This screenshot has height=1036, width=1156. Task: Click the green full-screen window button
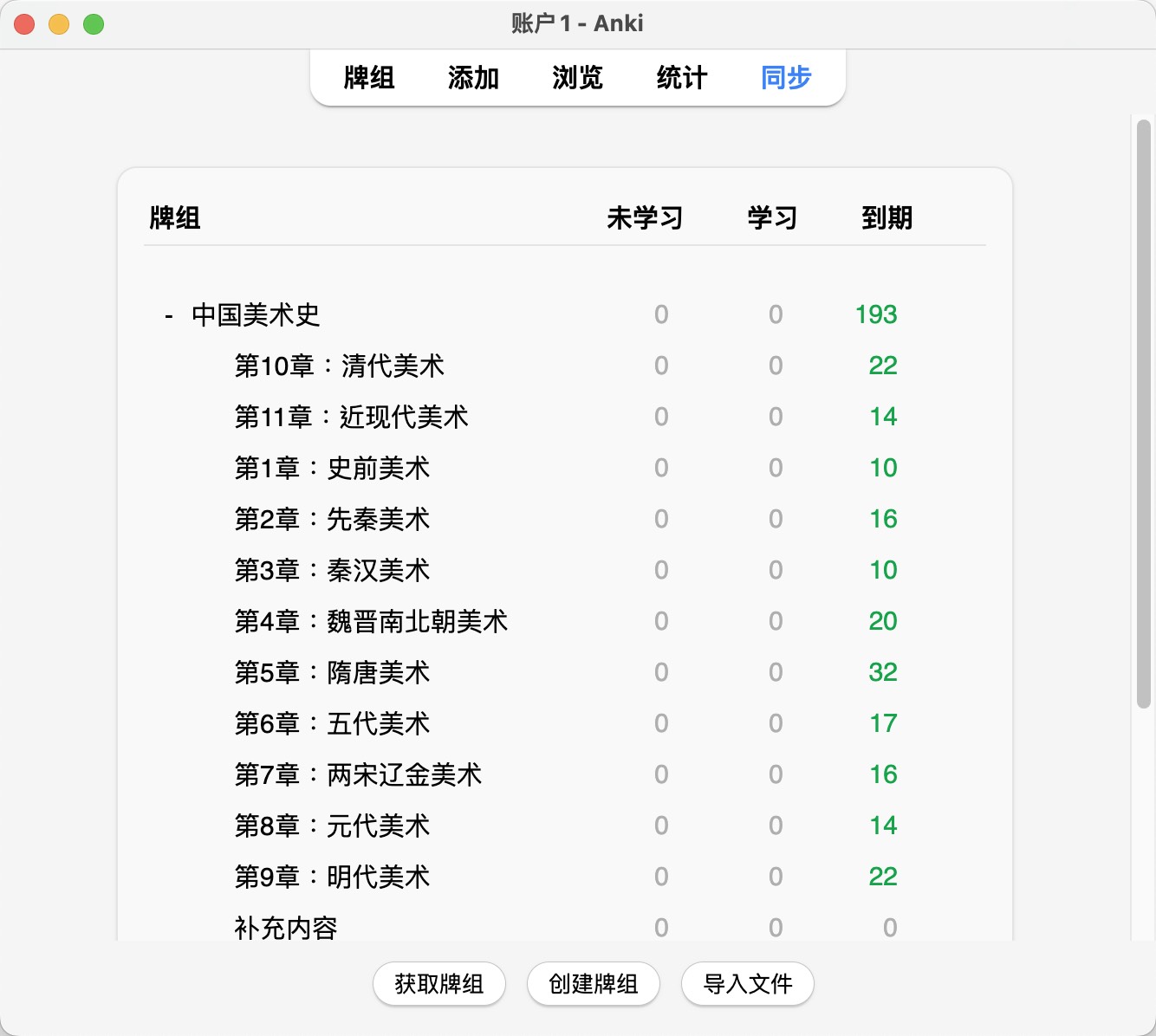(94, 24)
